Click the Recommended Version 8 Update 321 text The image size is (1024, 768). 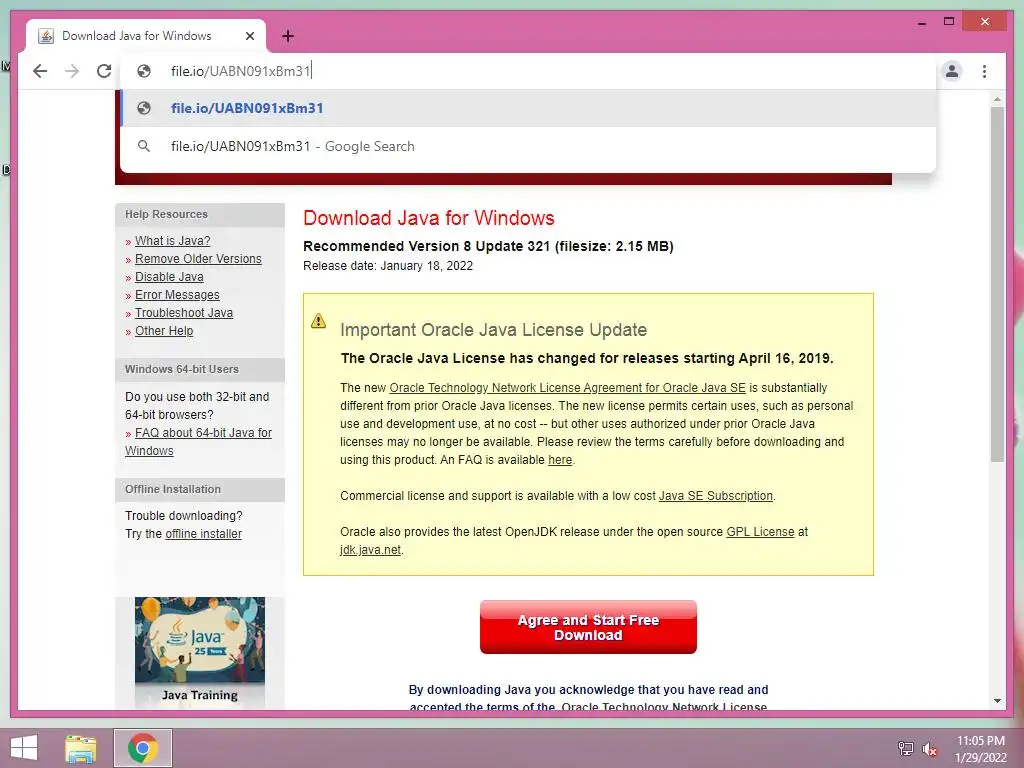tap(488, 246)
